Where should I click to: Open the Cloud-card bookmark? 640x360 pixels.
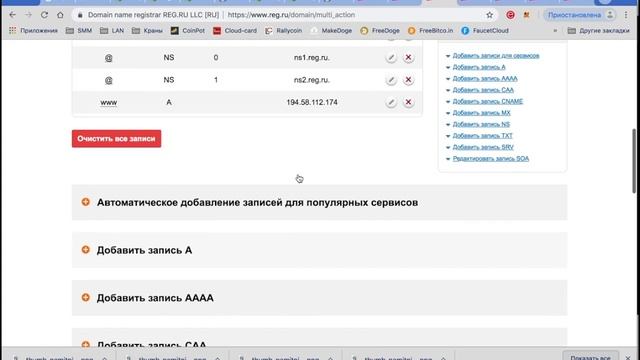tap(235, 31)
